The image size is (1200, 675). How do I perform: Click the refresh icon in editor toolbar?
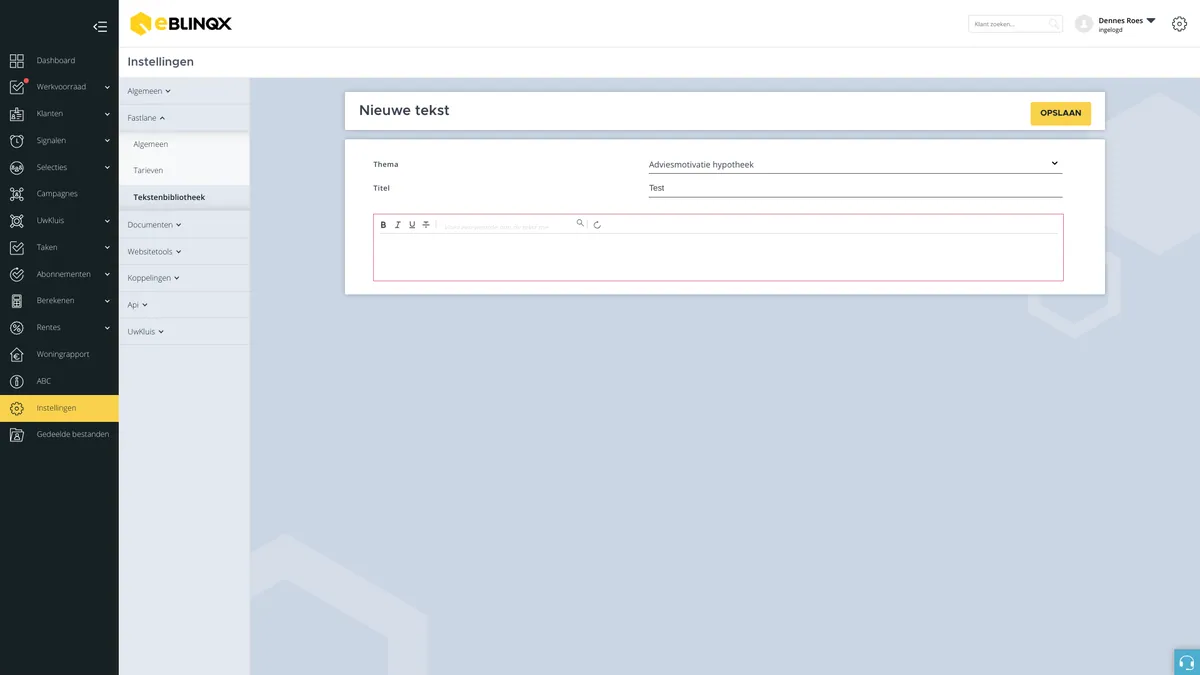click(x=597, y=225)
